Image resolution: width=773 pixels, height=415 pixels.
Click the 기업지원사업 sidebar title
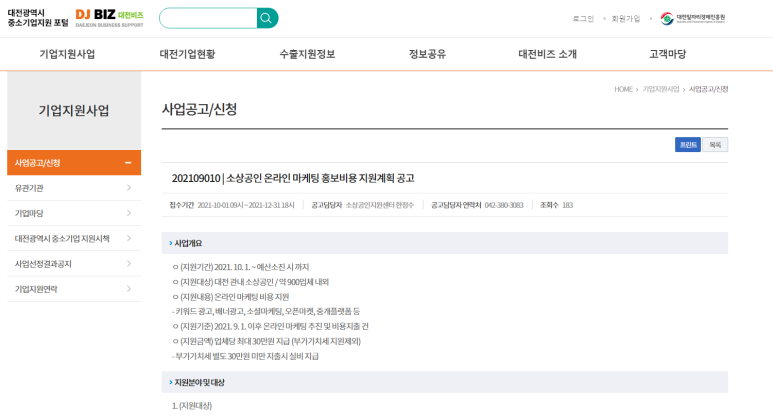(74, 110)
